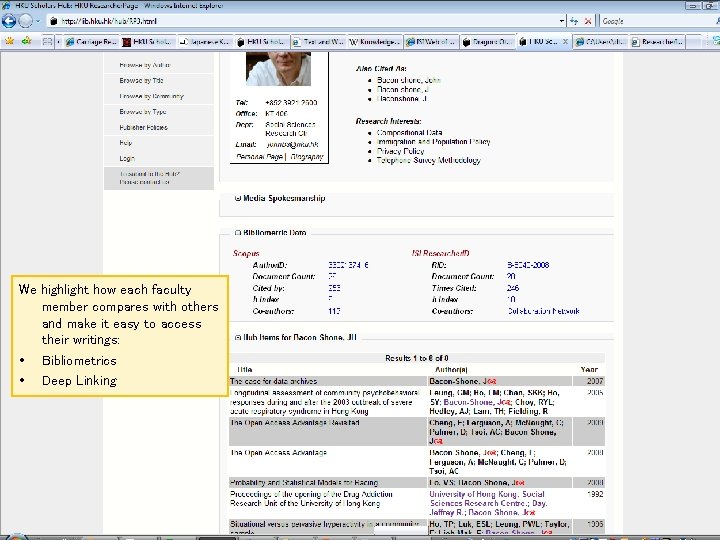The width and height of the screenshot is (720, 540).
Task: Click the researcher's profile photo
Action: (278, 69)
